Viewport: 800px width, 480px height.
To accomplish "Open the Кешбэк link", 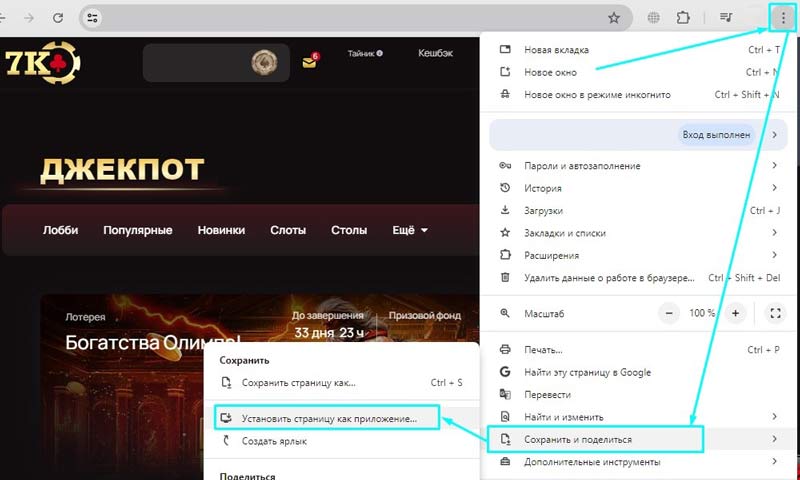I will [x=435, y=53].
